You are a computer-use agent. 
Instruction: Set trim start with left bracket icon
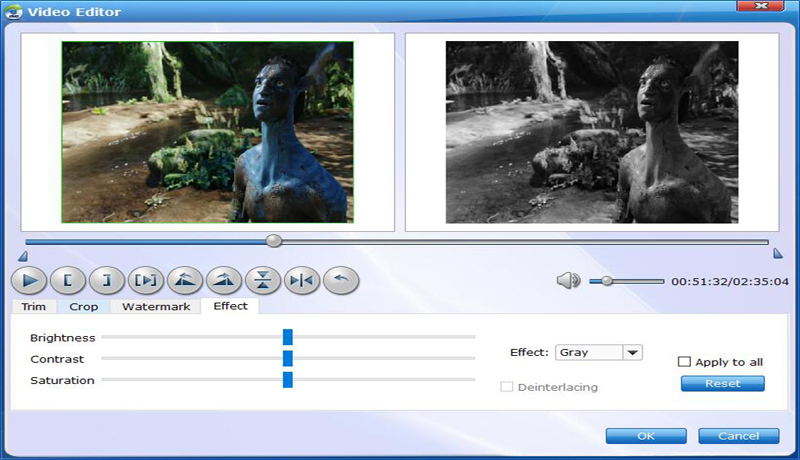tap(66, 281)
